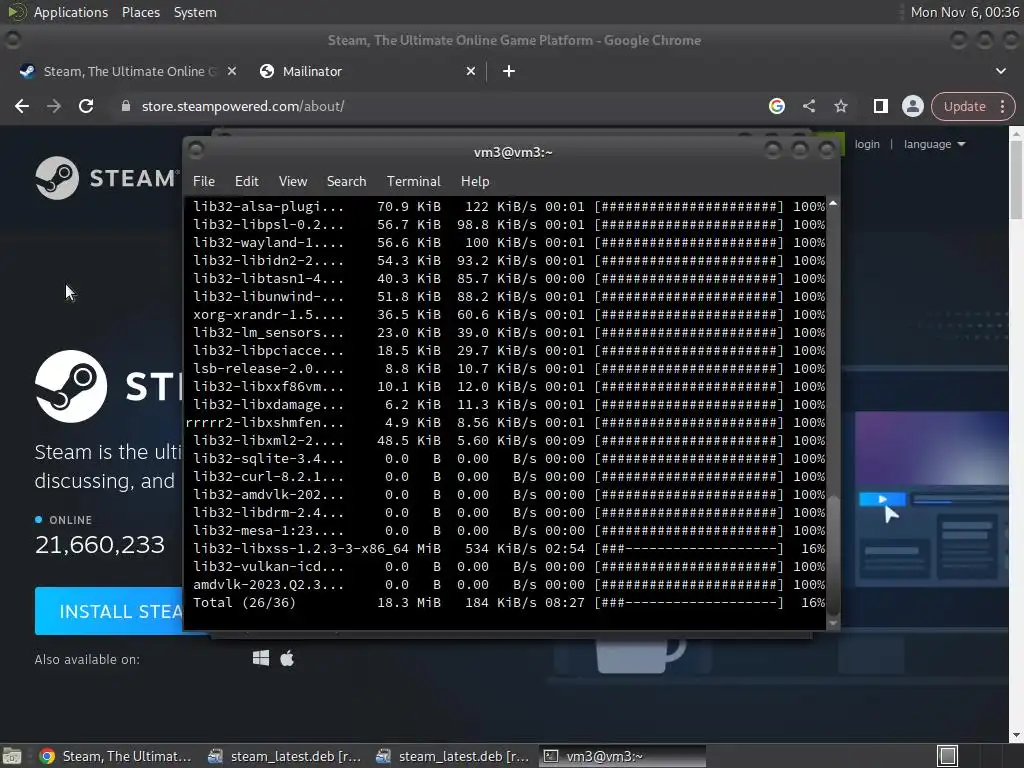1024x768 pixels.
Task: Go back in Chrome history
Action: [x=22, y=106]
